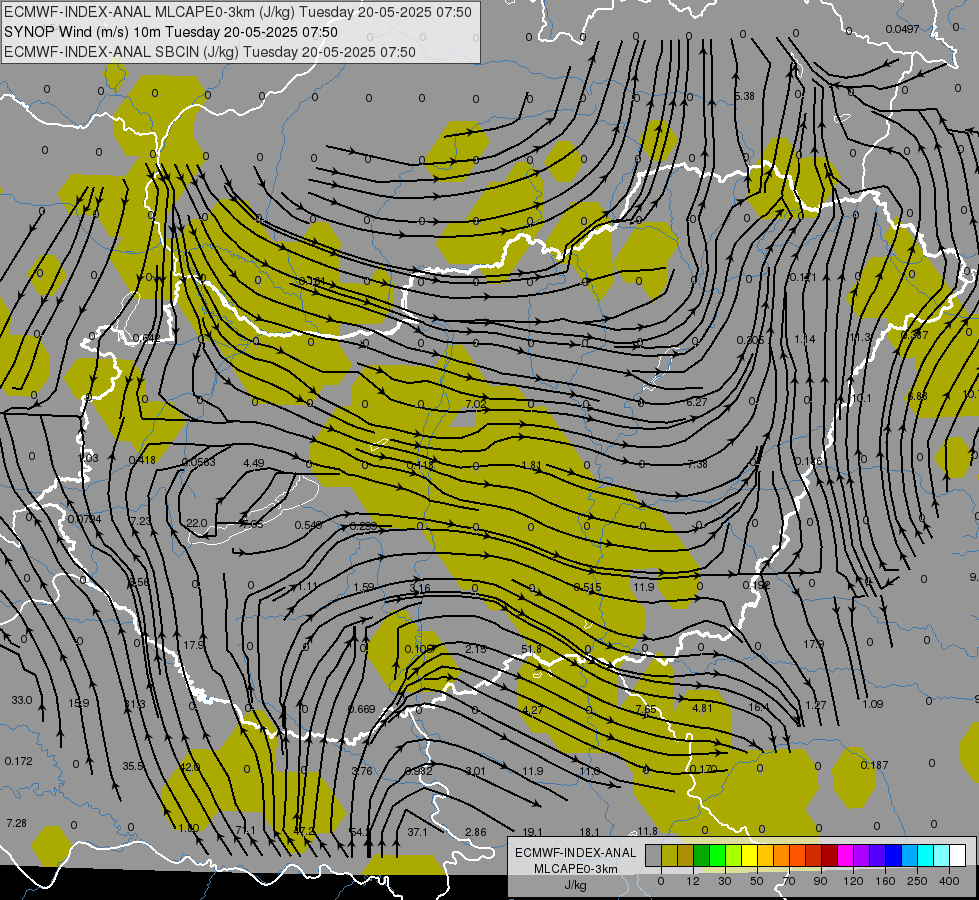Click the map value 4.81
Image resolution: width=979 pixels, height=900 pixels.
tap(702, 708)
